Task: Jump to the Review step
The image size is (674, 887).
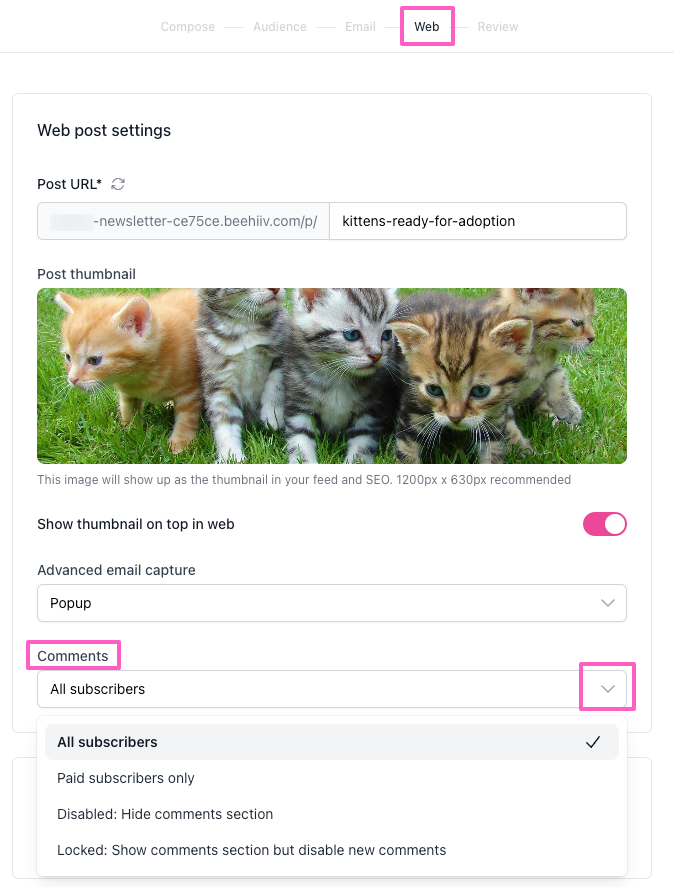Action: point(498,27)
